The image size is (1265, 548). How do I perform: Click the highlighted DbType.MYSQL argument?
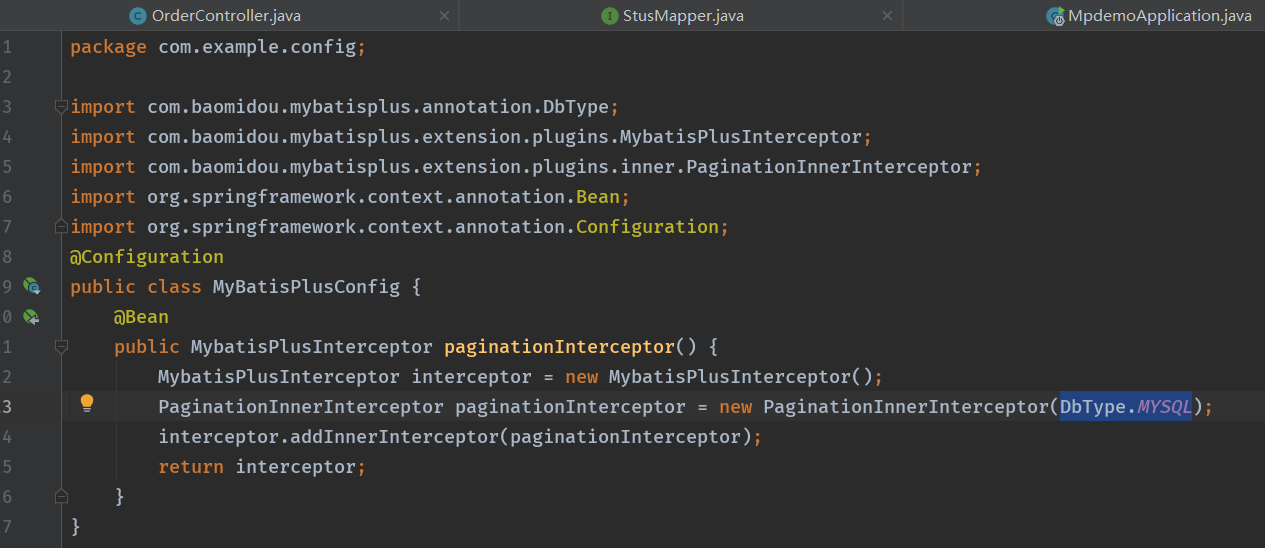click(x=1125, y=407)
